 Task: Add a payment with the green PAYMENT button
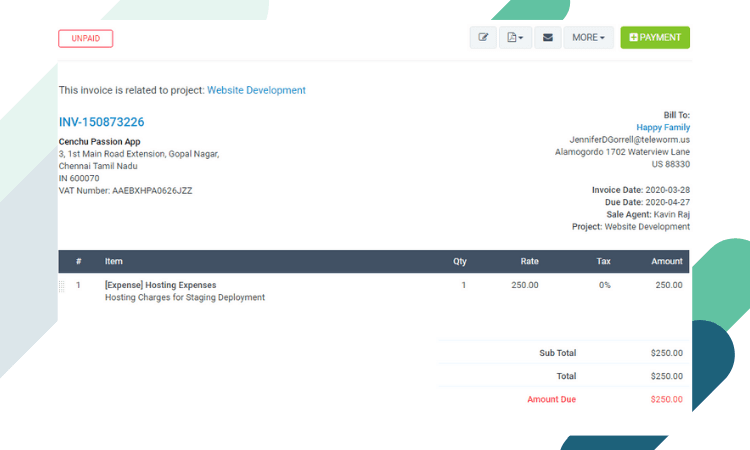pos(655,37)
